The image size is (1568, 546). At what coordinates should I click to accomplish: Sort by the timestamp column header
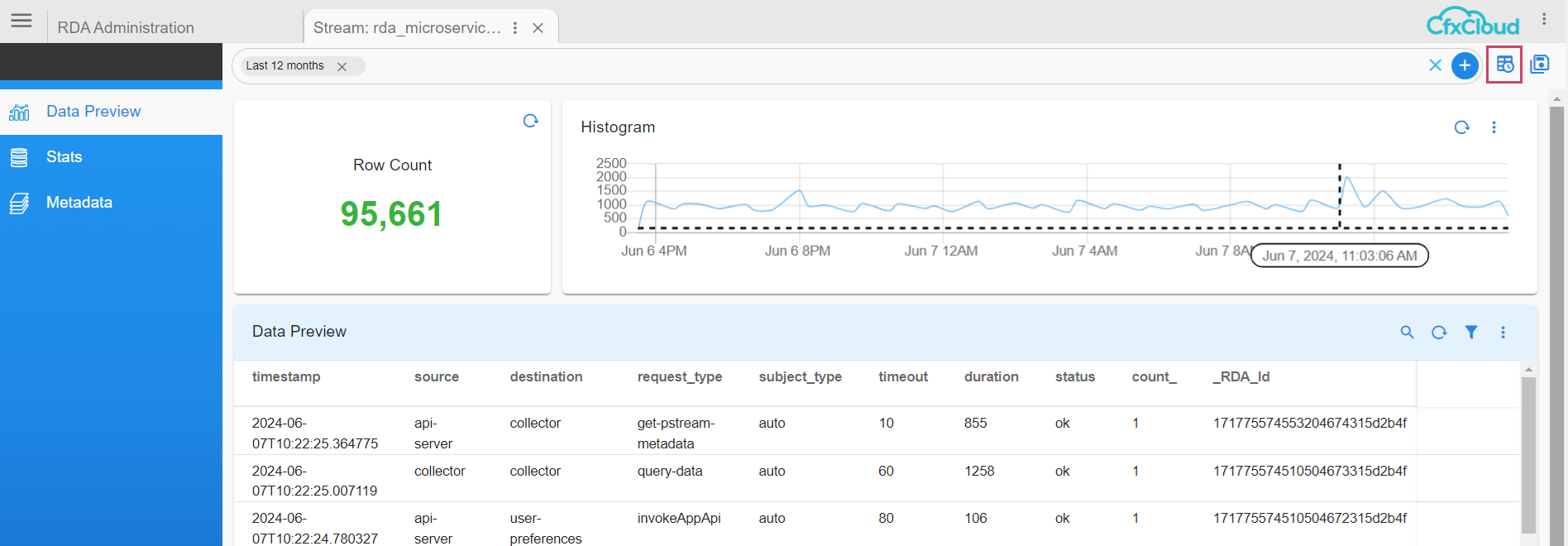[286, 377]
